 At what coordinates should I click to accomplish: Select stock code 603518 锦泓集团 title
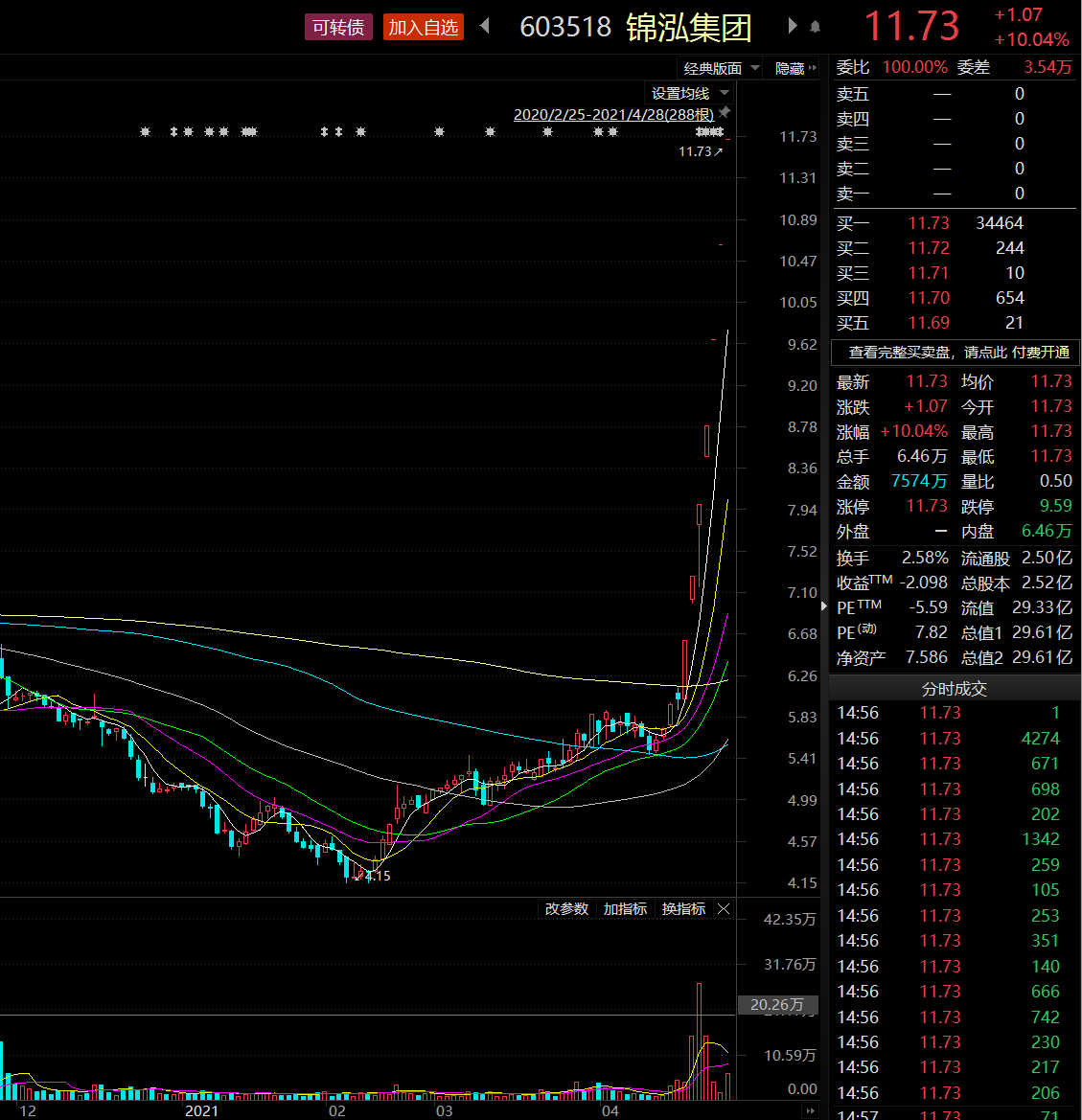635,27
